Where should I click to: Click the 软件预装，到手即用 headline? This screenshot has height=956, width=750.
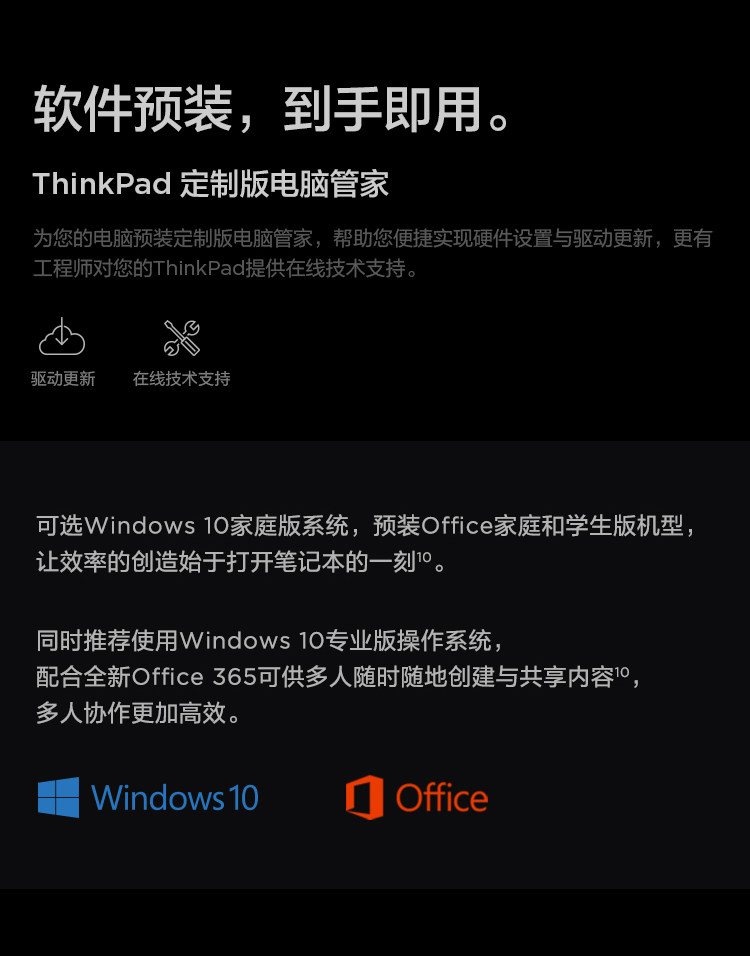[271, 109]
